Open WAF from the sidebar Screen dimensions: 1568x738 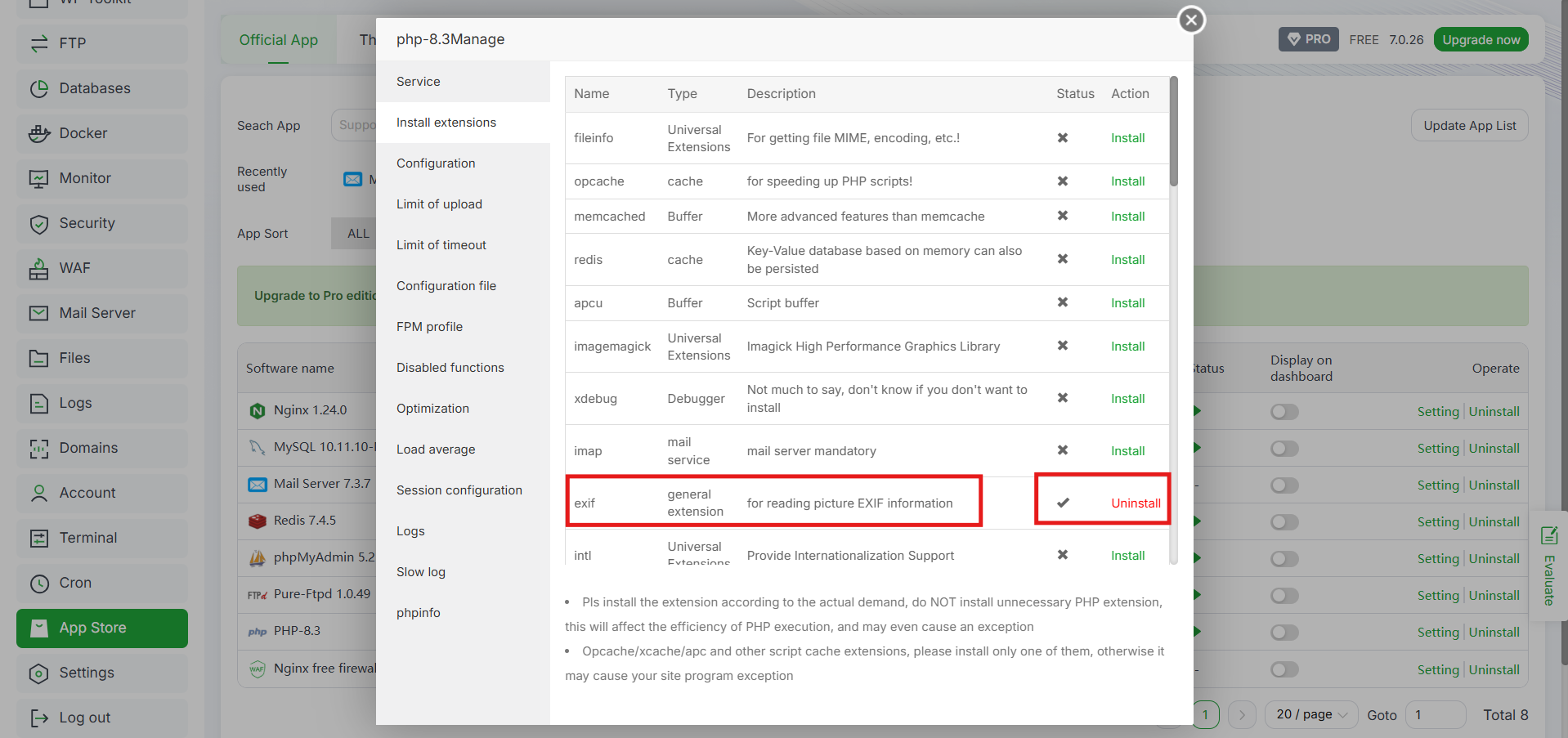[x=102, y=268]
